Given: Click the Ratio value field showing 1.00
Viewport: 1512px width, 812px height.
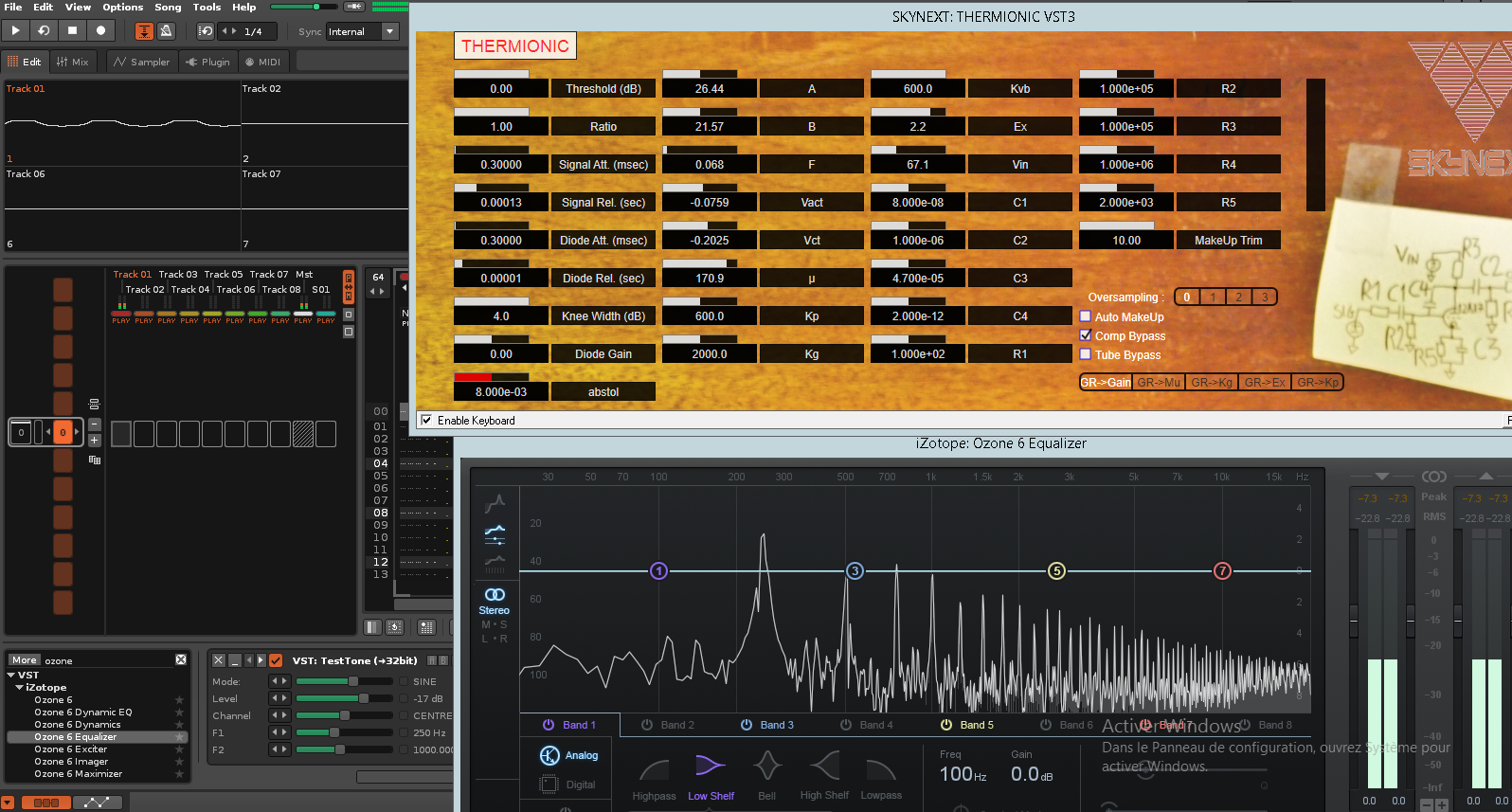Looking at the screenshot, I should 501,126.
